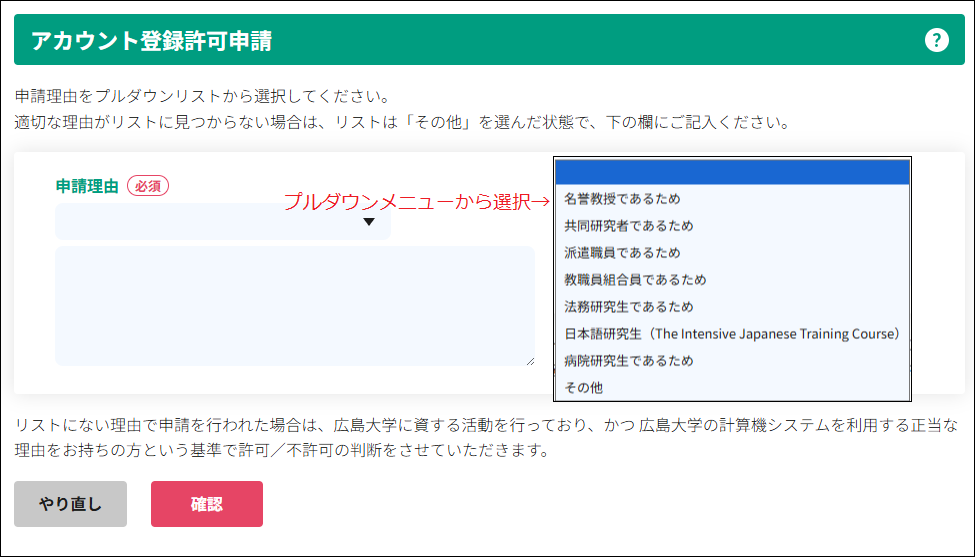
Task: Click the help question mark icon
Action: click(x=936, y=40)
